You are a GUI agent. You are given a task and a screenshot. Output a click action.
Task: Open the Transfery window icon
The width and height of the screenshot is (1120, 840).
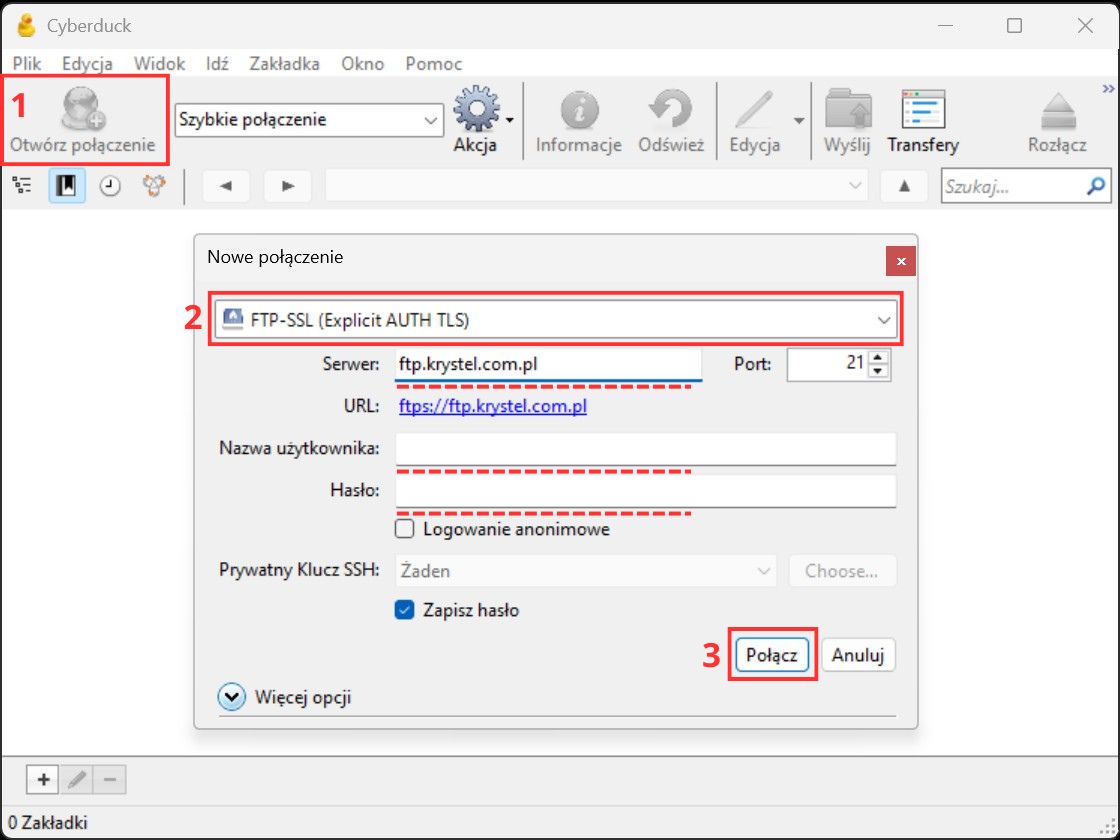(x=922, y=110)
